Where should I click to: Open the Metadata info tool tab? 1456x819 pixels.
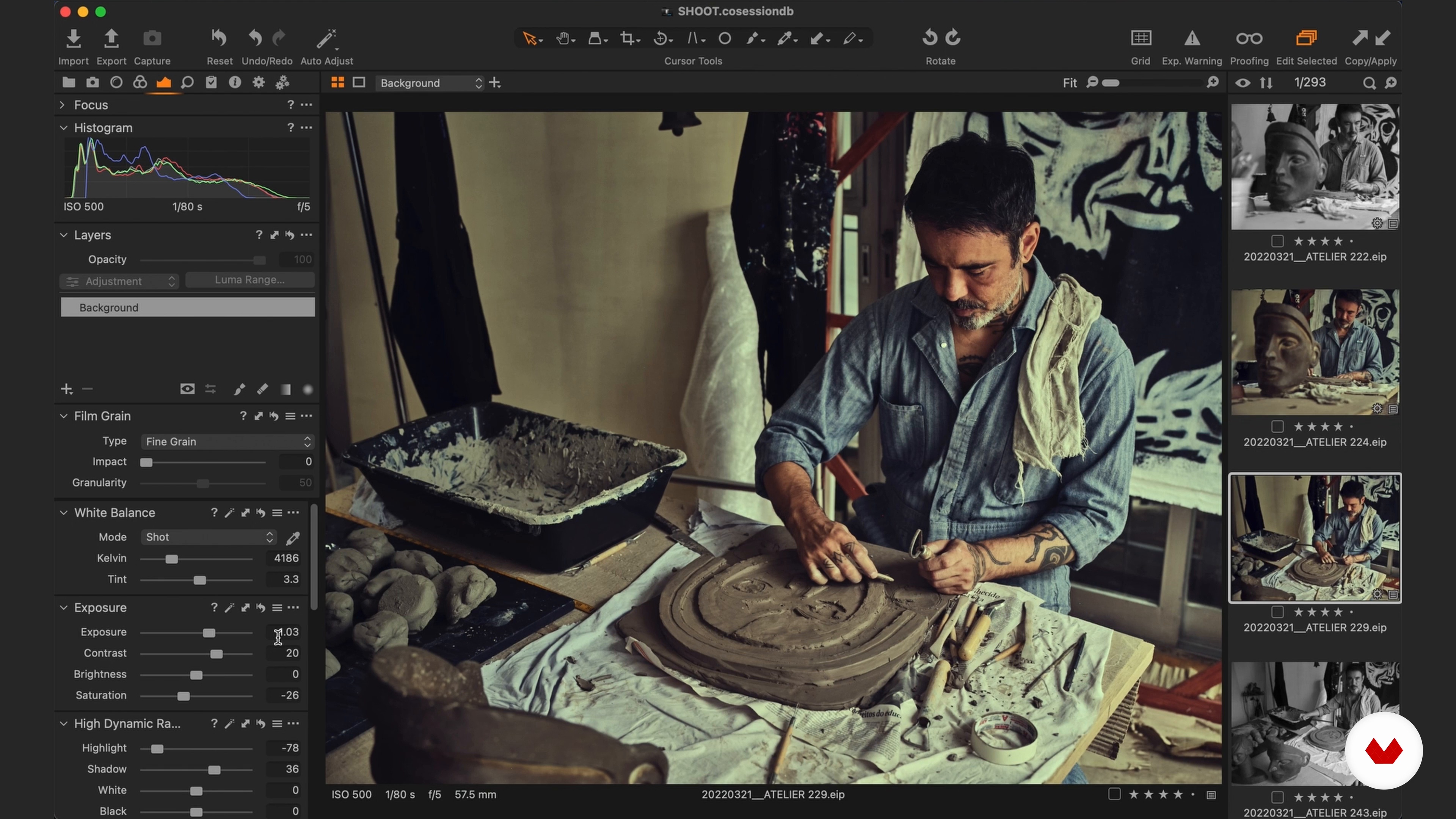[x=235, y=83]
